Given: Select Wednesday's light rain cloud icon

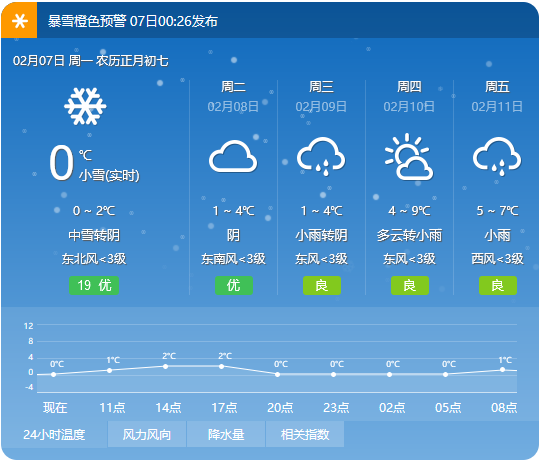Looking at the screenshot, I should (x=321, y=156).
